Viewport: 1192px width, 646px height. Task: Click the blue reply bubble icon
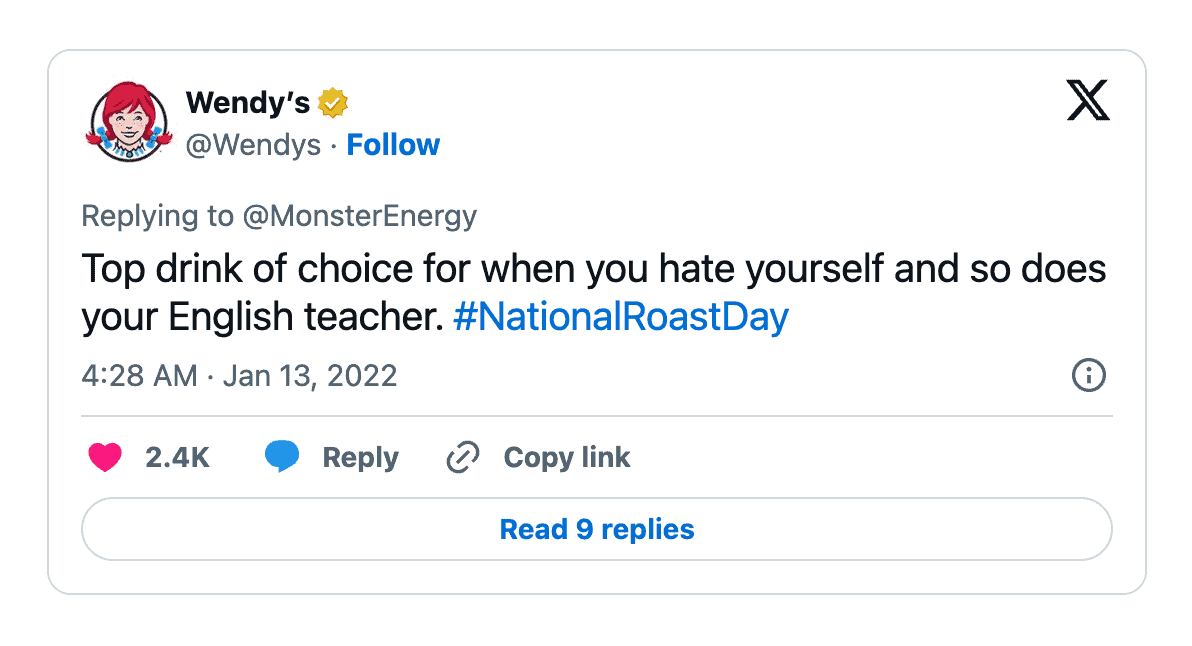point(282,456)
